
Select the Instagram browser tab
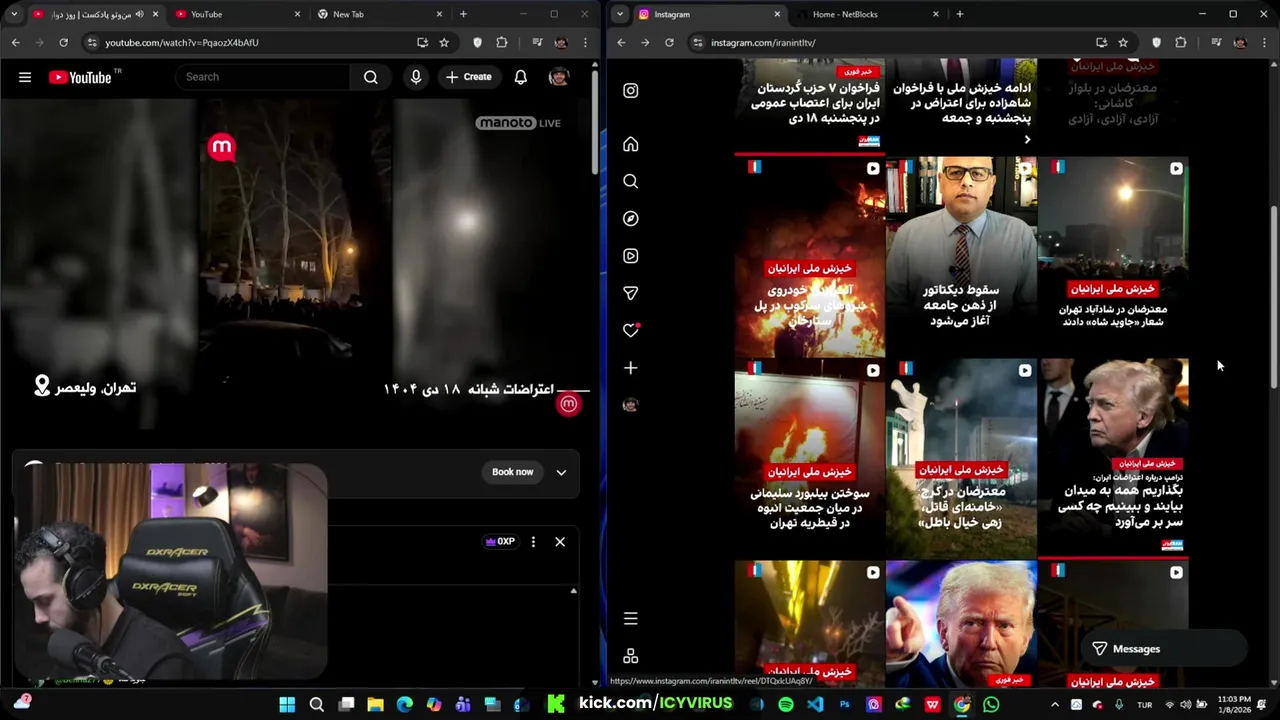709,14
